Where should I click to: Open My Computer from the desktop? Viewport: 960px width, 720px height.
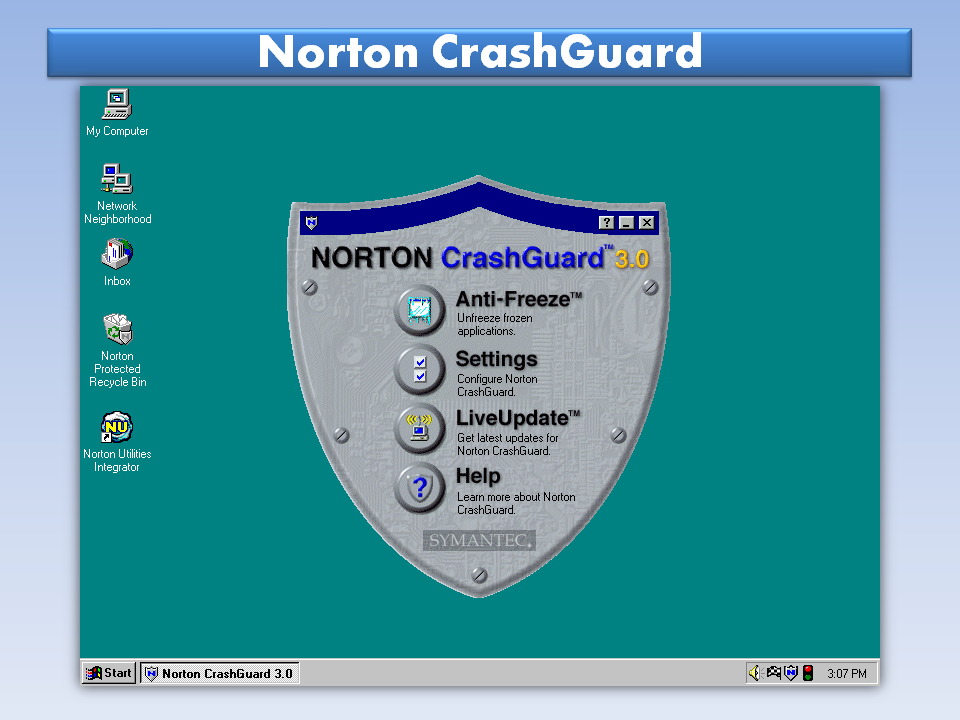click(x=116, y=104)
